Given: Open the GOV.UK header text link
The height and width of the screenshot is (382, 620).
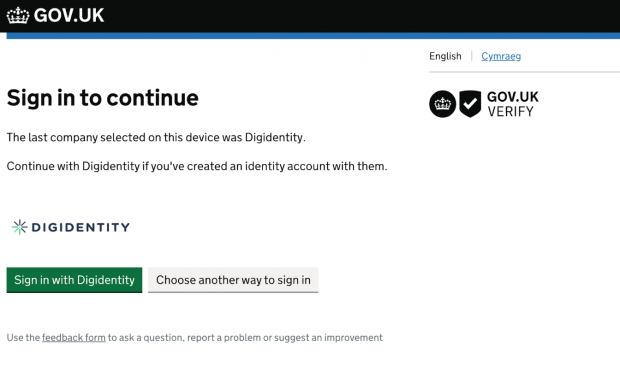Looking at the screenshot, I should 69,15.
